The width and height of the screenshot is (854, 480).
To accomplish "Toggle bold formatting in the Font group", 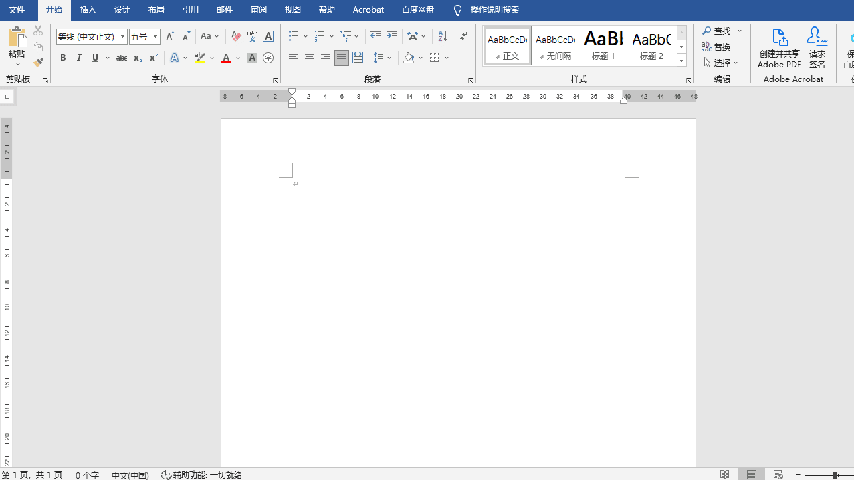I will (x=63, y=58).
